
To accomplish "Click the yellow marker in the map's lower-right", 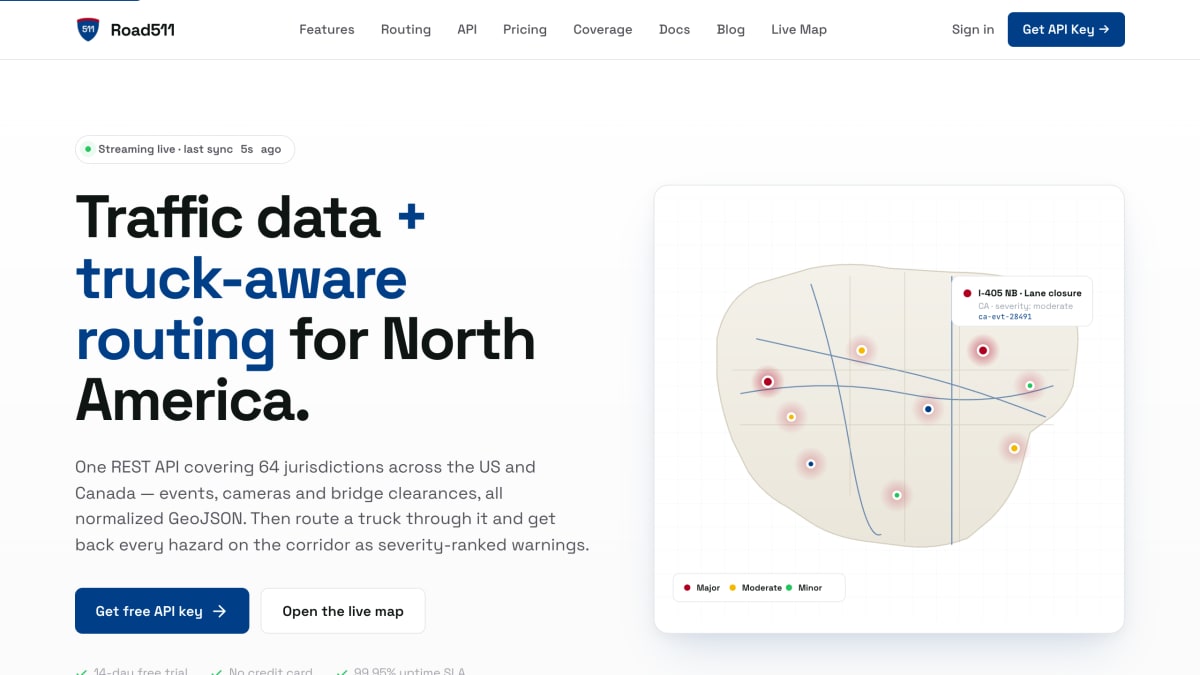I will click(x=1014, y=448).
